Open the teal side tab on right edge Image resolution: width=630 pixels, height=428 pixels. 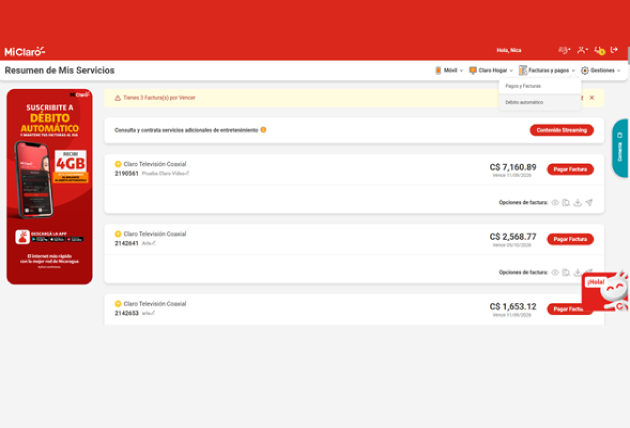click(620, 148)
